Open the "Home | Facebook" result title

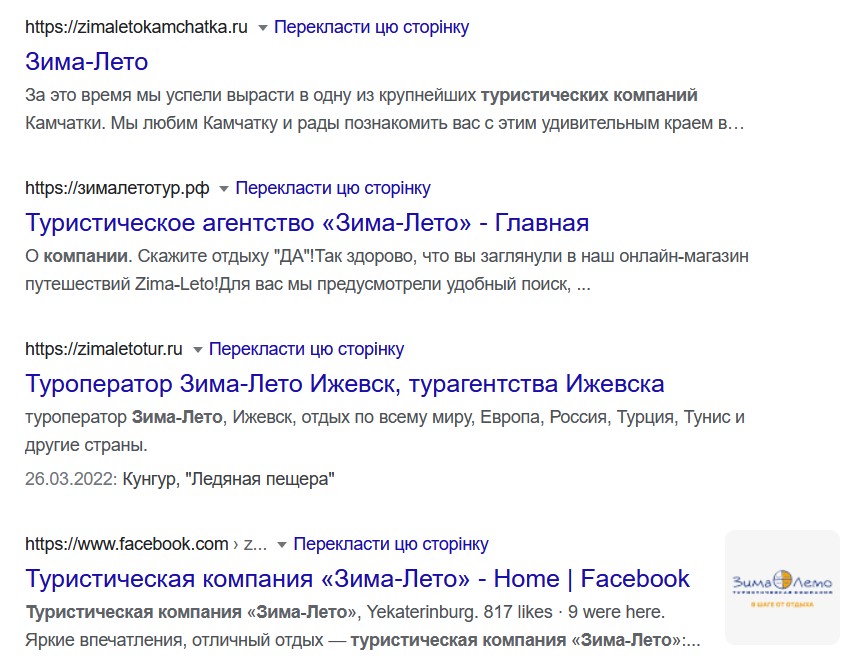pyautogui.click(x=357, y=578)
